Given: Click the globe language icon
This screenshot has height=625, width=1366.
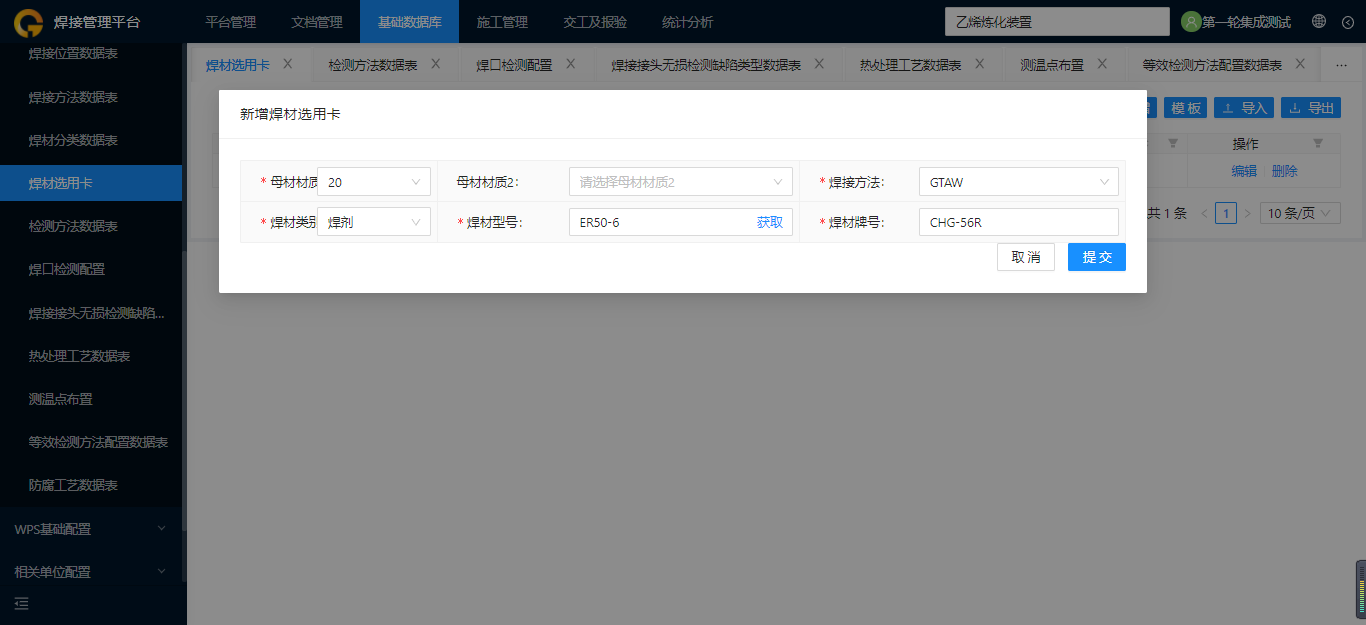Looking at the screenshot, I should pos(1319,21).
